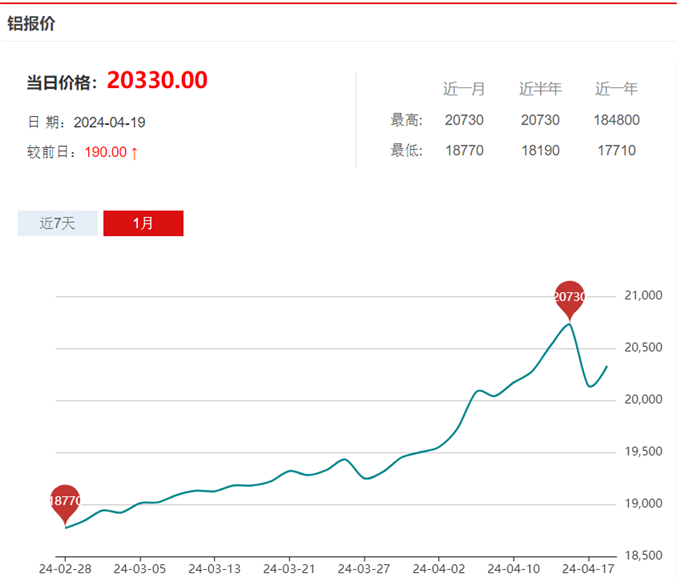
Task: Click the 近一年 column header
Action: tap(616, 89)
